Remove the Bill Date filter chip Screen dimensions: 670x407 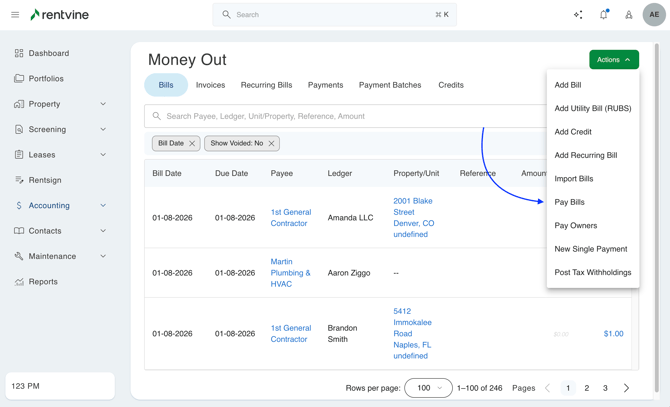(192, 143)
